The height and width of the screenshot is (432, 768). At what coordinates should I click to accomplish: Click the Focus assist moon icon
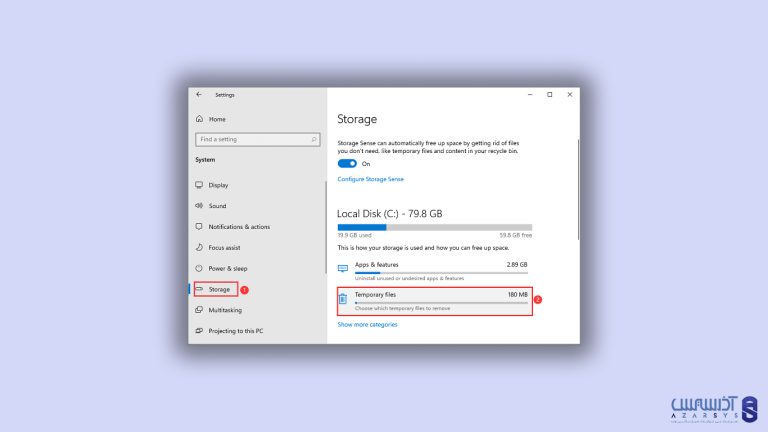coord(199,247)
